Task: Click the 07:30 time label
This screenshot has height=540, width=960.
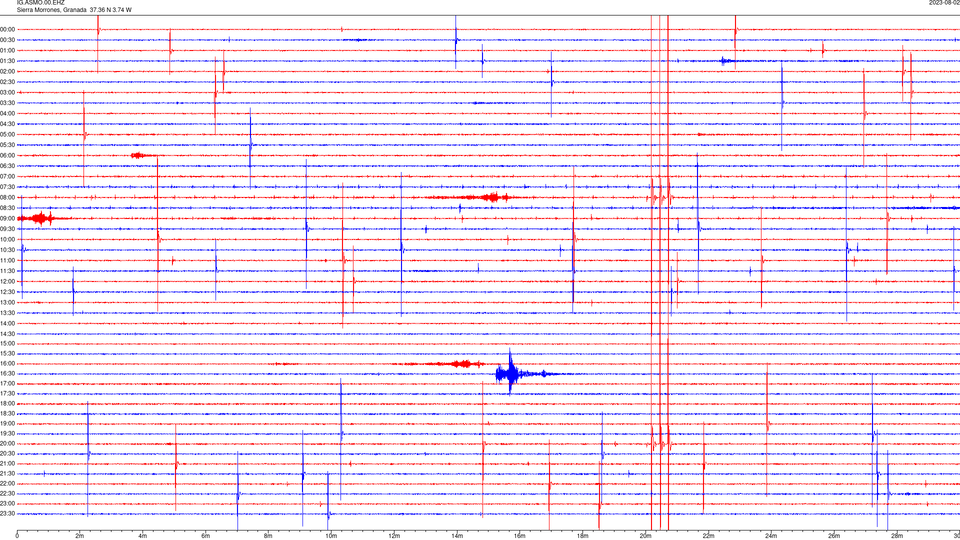Action: point(7,187)
